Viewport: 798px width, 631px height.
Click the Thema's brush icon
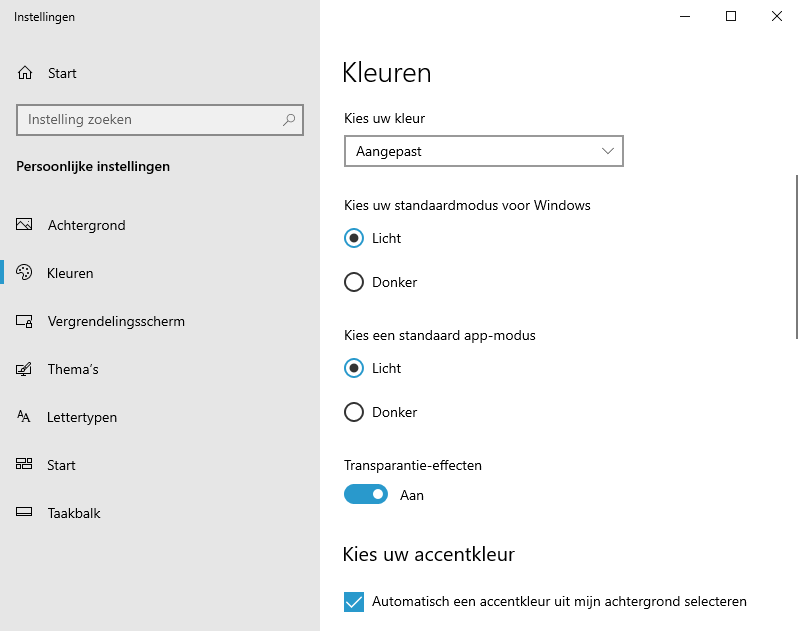pyautogui.click(x=25, y=369)
